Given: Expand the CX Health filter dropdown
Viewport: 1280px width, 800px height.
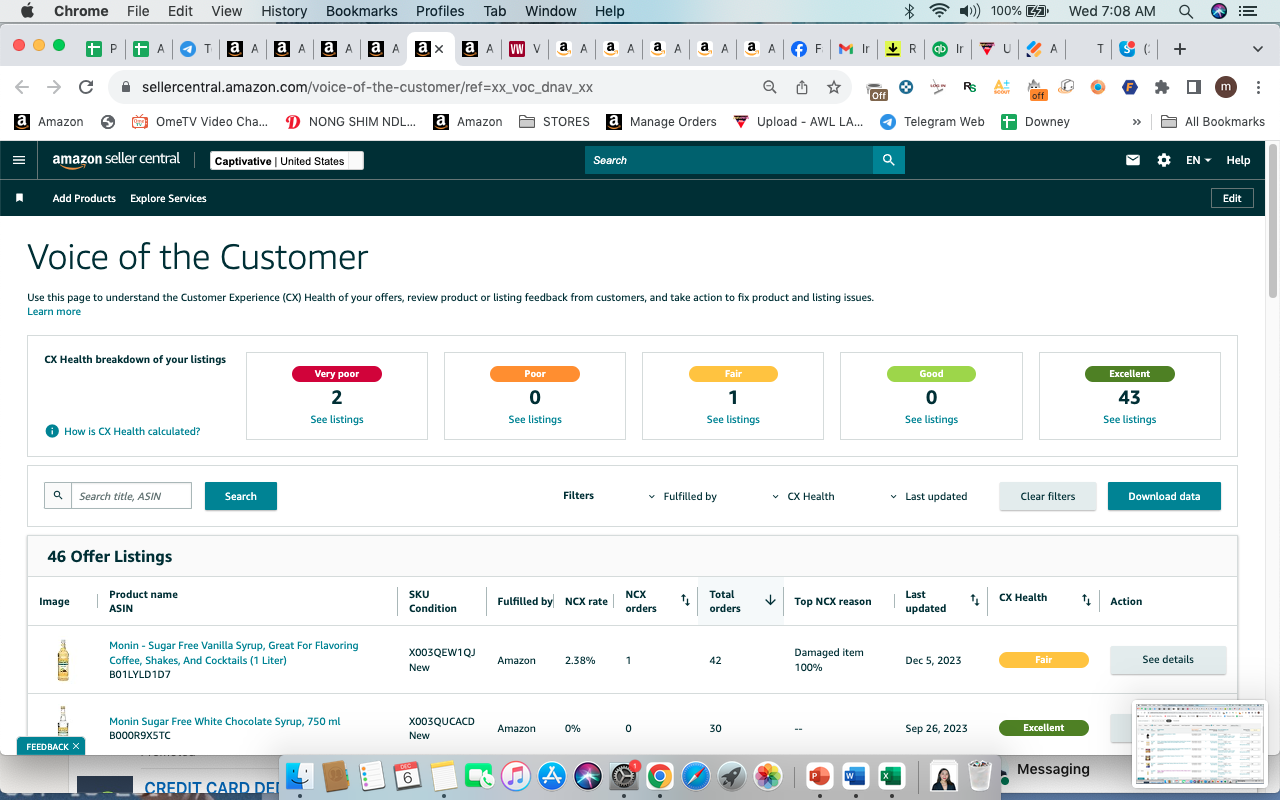Looking at the screenshot, I should coord(803,496).
